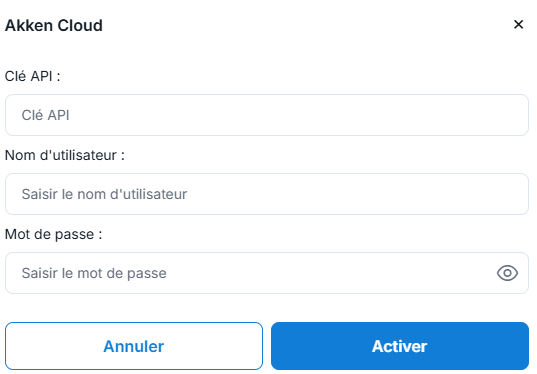This screenshot has width=537, height=374.
Task: Click the Annuler button
Action: point(134,346)
